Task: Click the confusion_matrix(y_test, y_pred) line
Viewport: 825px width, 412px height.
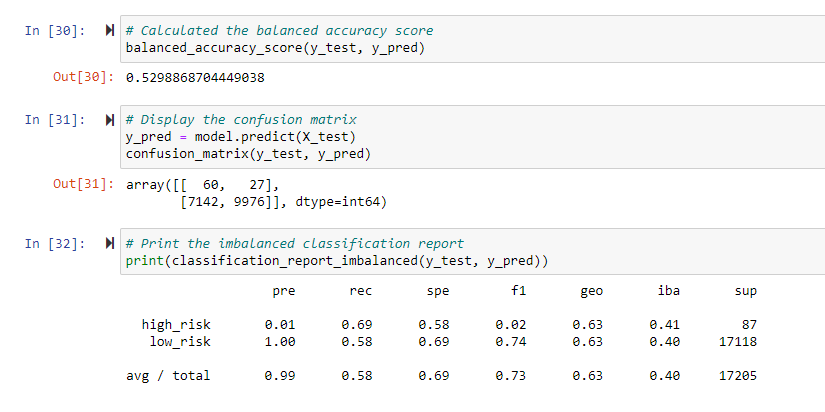Action: [248, 155]
